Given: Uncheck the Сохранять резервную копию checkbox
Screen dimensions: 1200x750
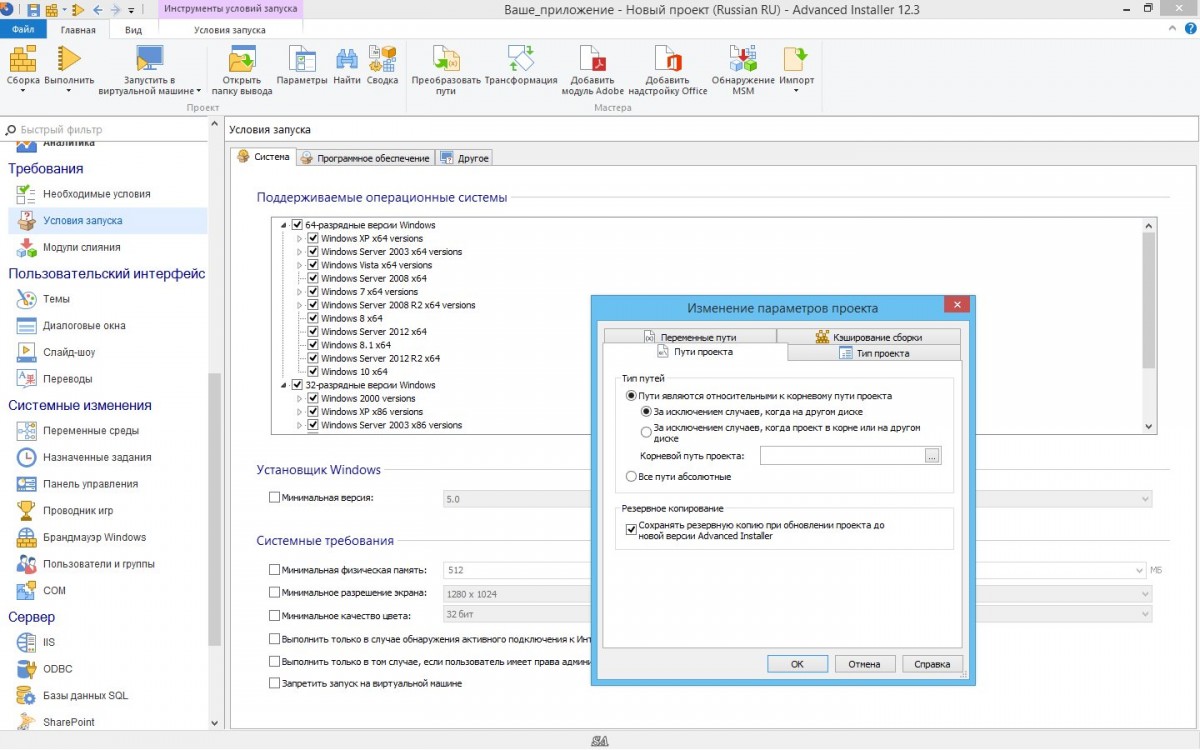Looking at the screenshot, I should tap(631, 530).
